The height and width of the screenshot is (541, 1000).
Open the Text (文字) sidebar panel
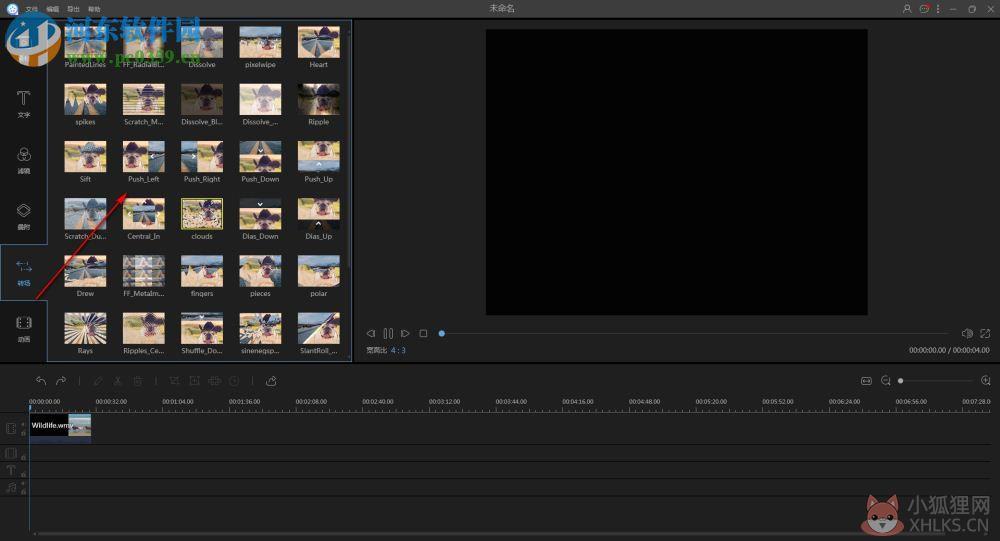pos(24,103)
